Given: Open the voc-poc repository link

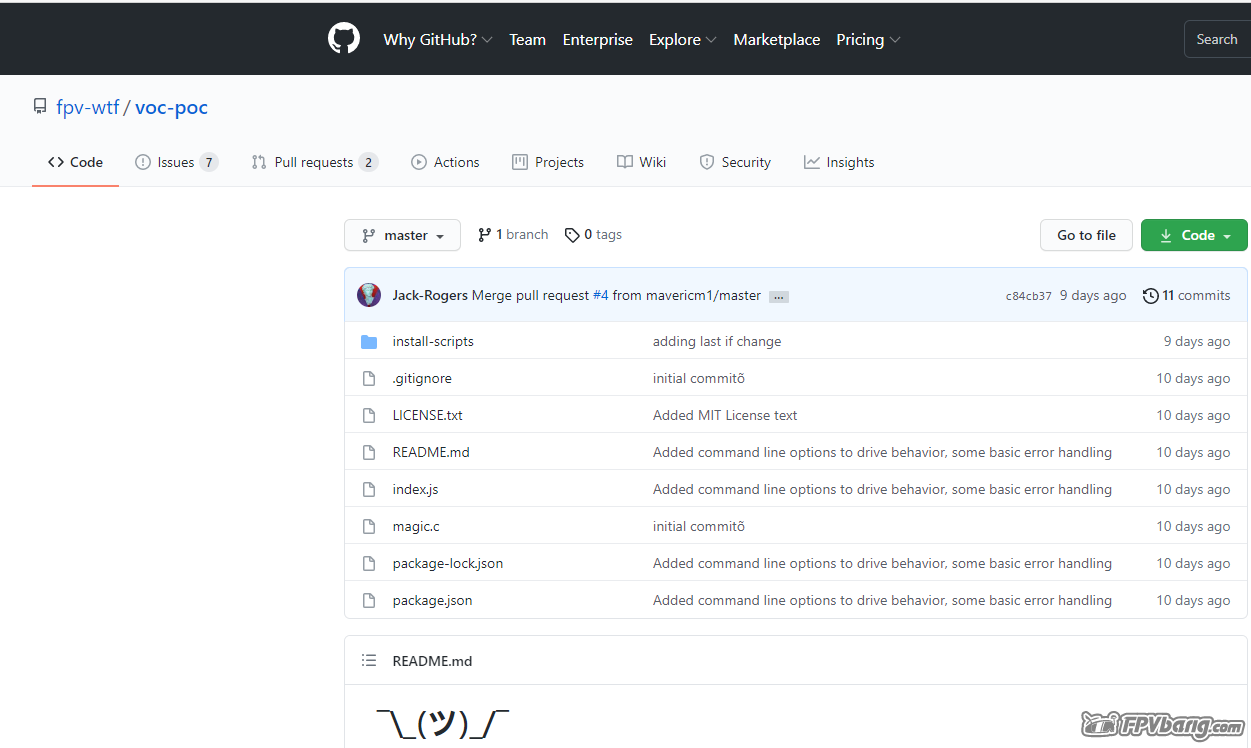Looking at the screenshot, I should point(171,107).
